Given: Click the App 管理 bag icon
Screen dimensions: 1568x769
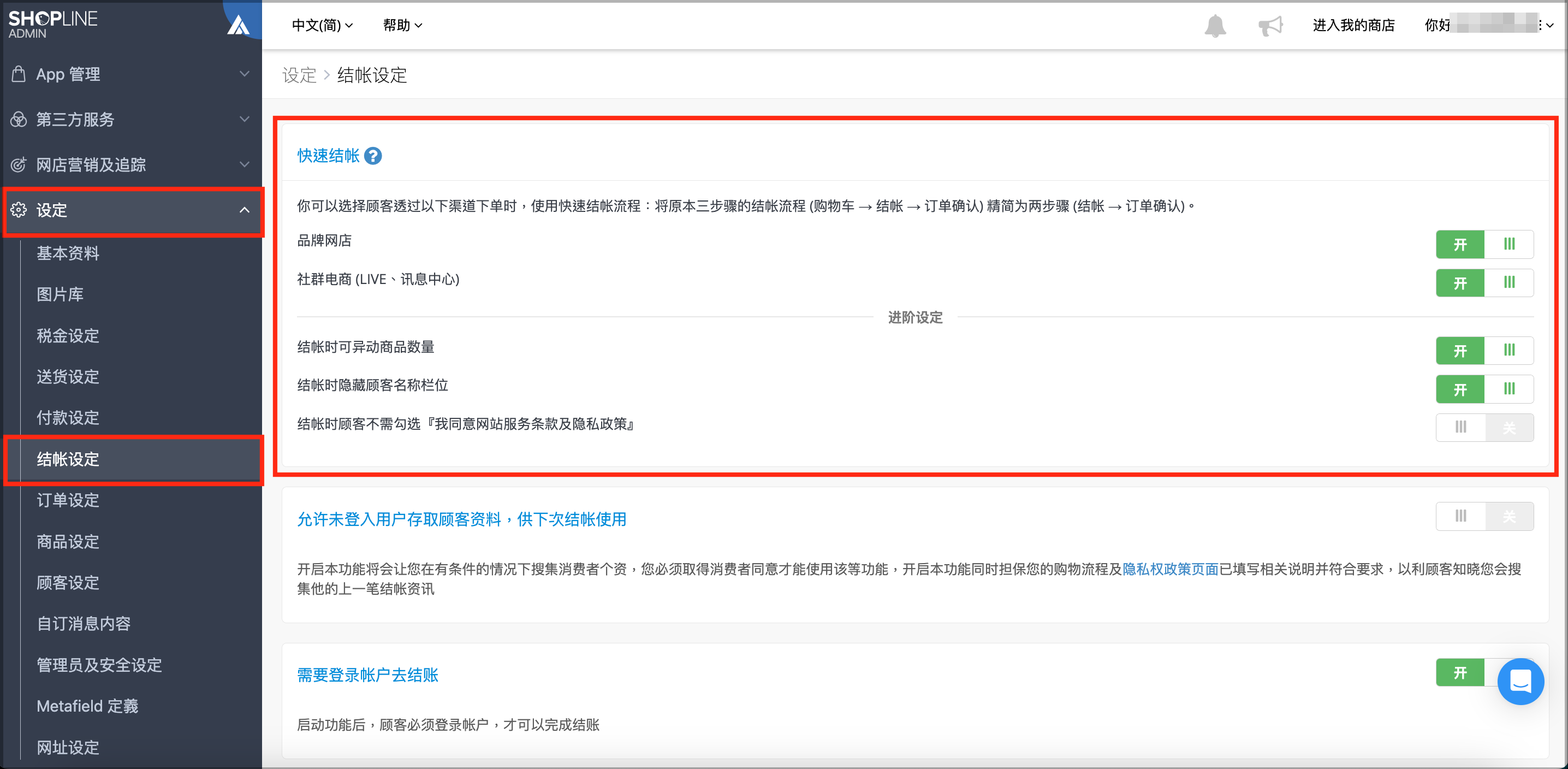Looking at the screenshot, I should tap(19, 74).
